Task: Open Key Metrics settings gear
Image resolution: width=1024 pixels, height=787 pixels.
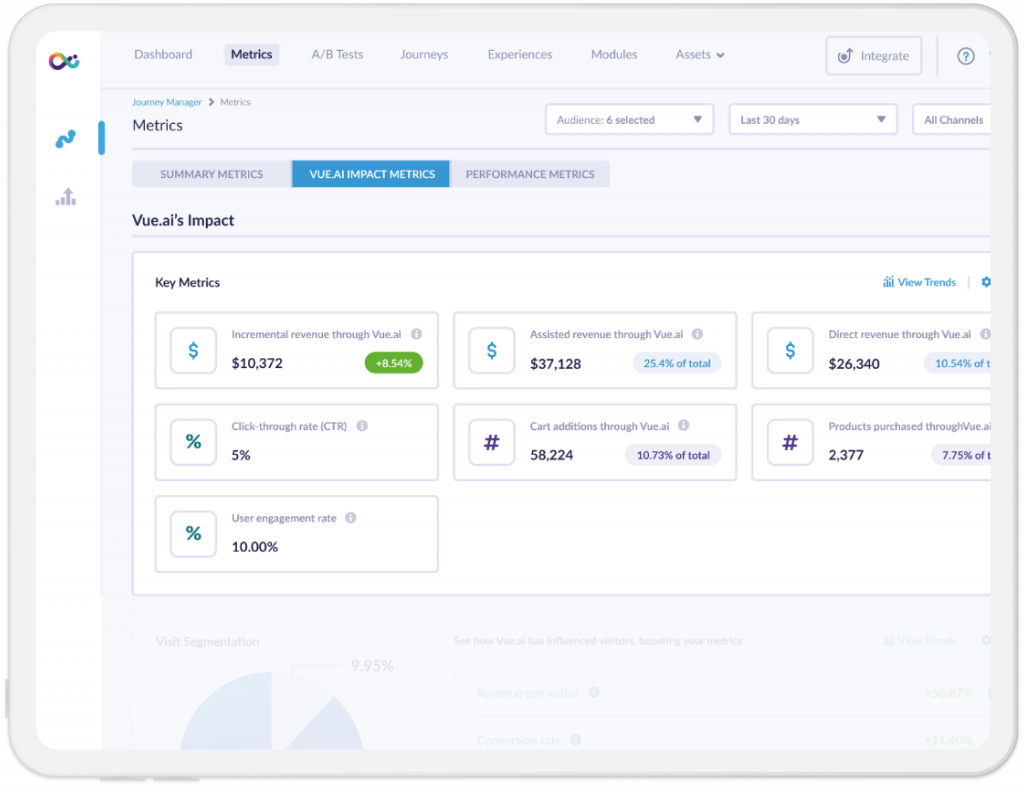Action: (985, 281)
